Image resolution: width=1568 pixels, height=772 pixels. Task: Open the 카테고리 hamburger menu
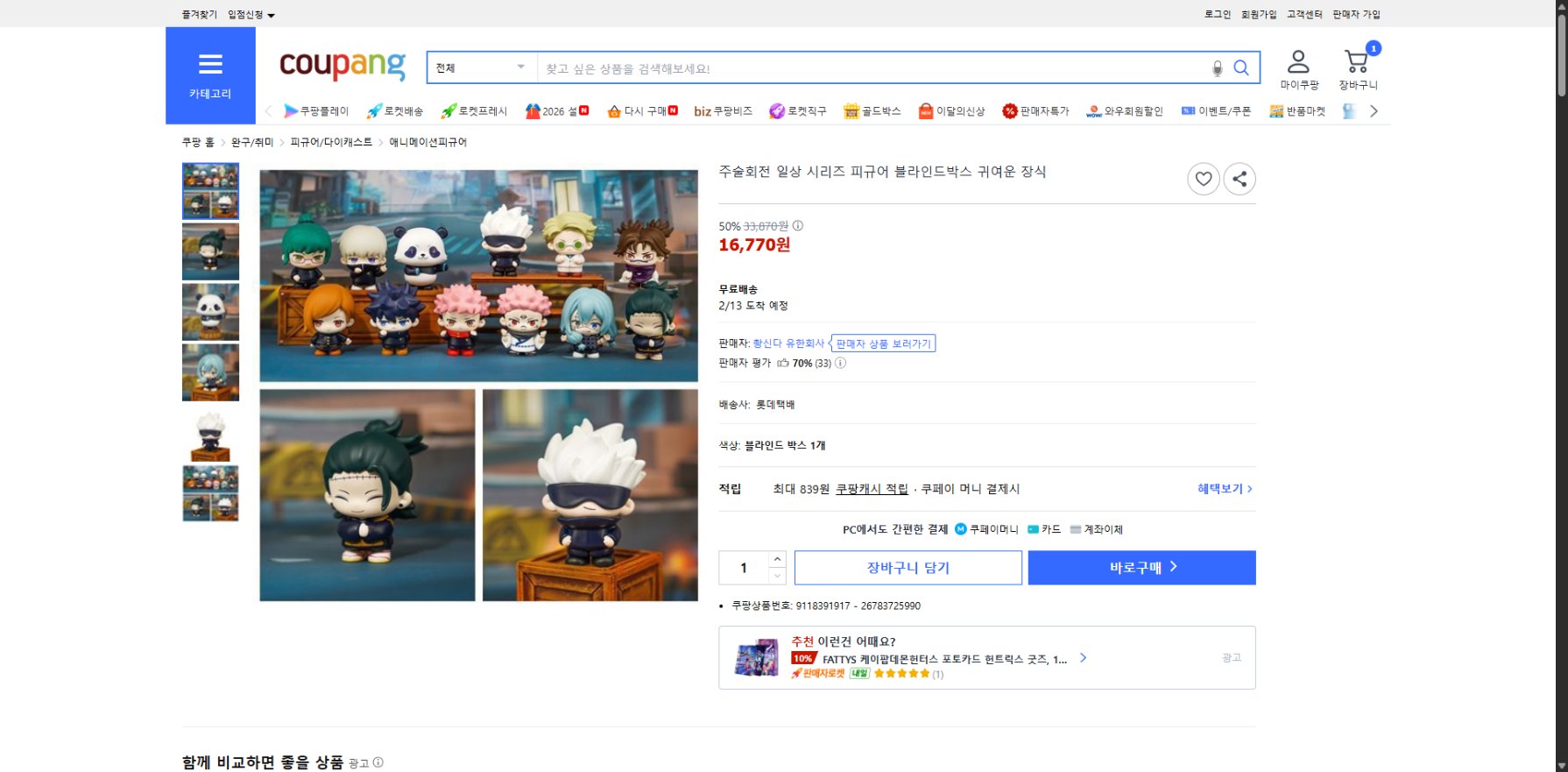coord(210,75)
